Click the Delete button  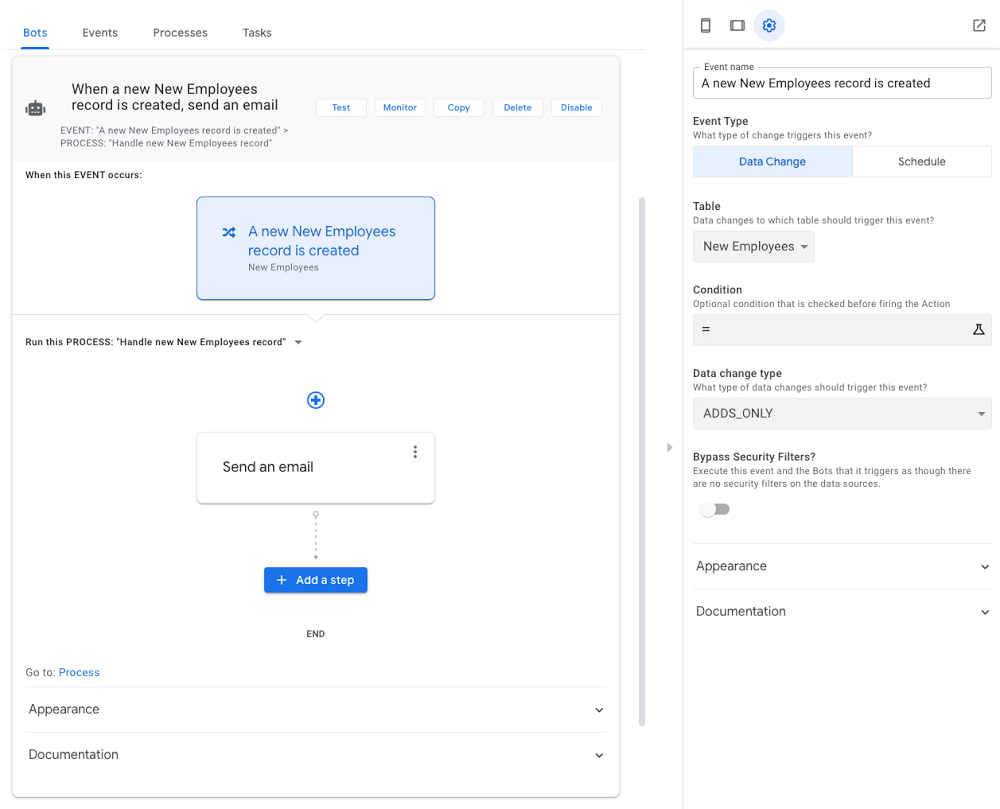pos(517,108)
